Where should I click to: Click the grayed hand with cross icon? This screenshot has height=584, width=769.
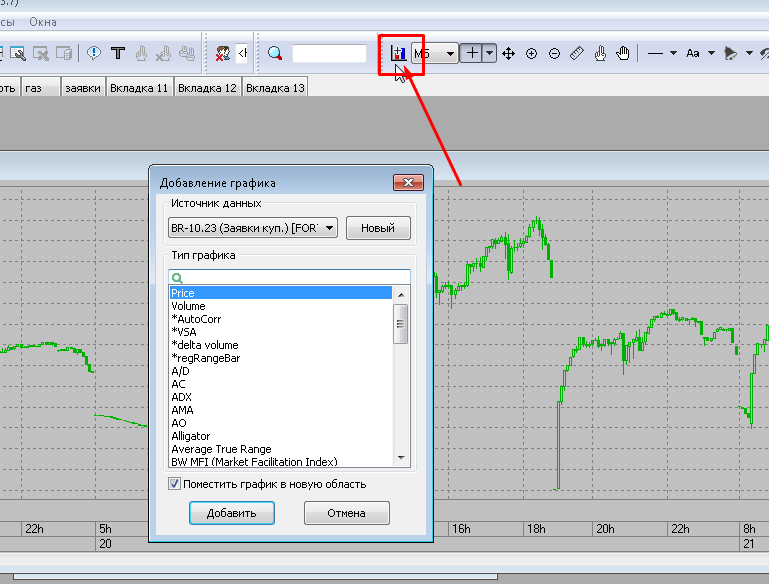163,53
